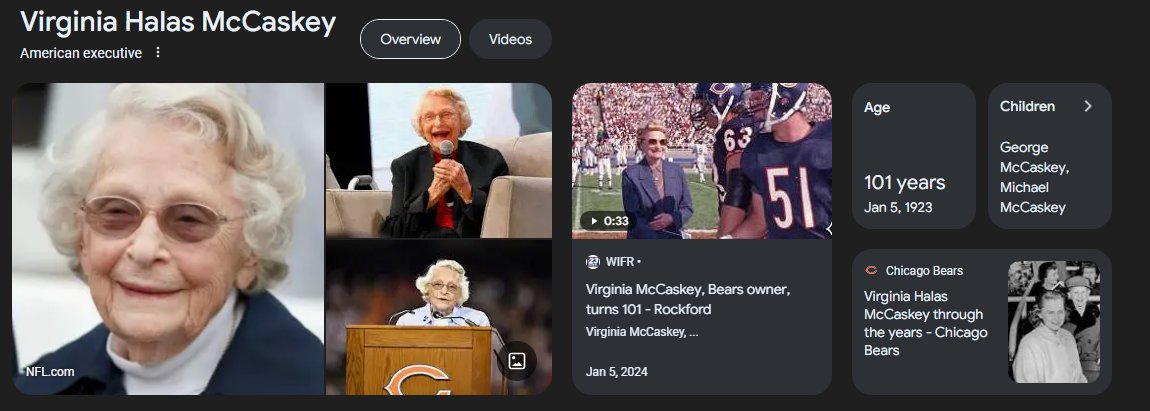Expand the Children card chevron
Screen dimensions: 1150x411
coord(1088,106)
